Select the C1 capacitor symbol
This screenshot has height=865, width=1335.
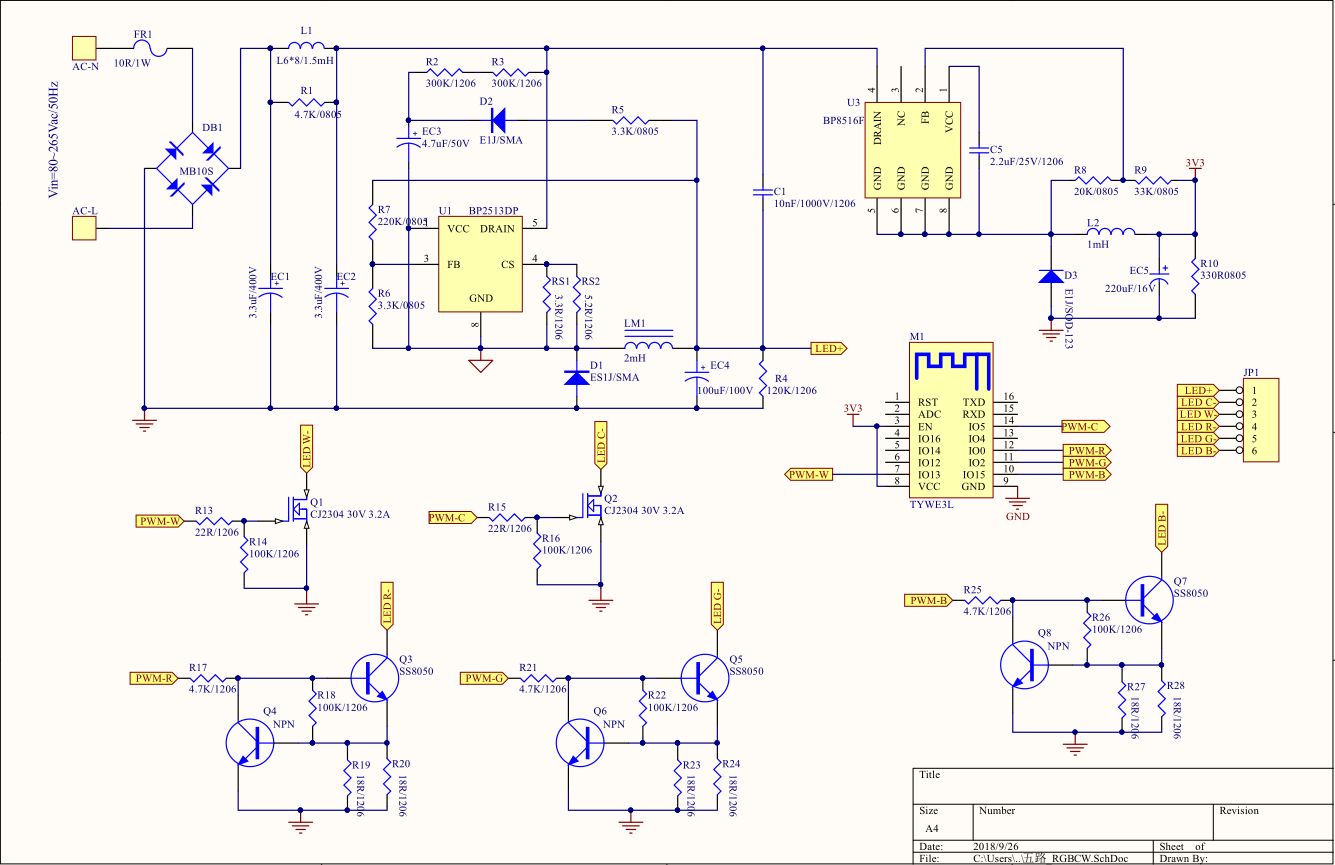[762, 191]
